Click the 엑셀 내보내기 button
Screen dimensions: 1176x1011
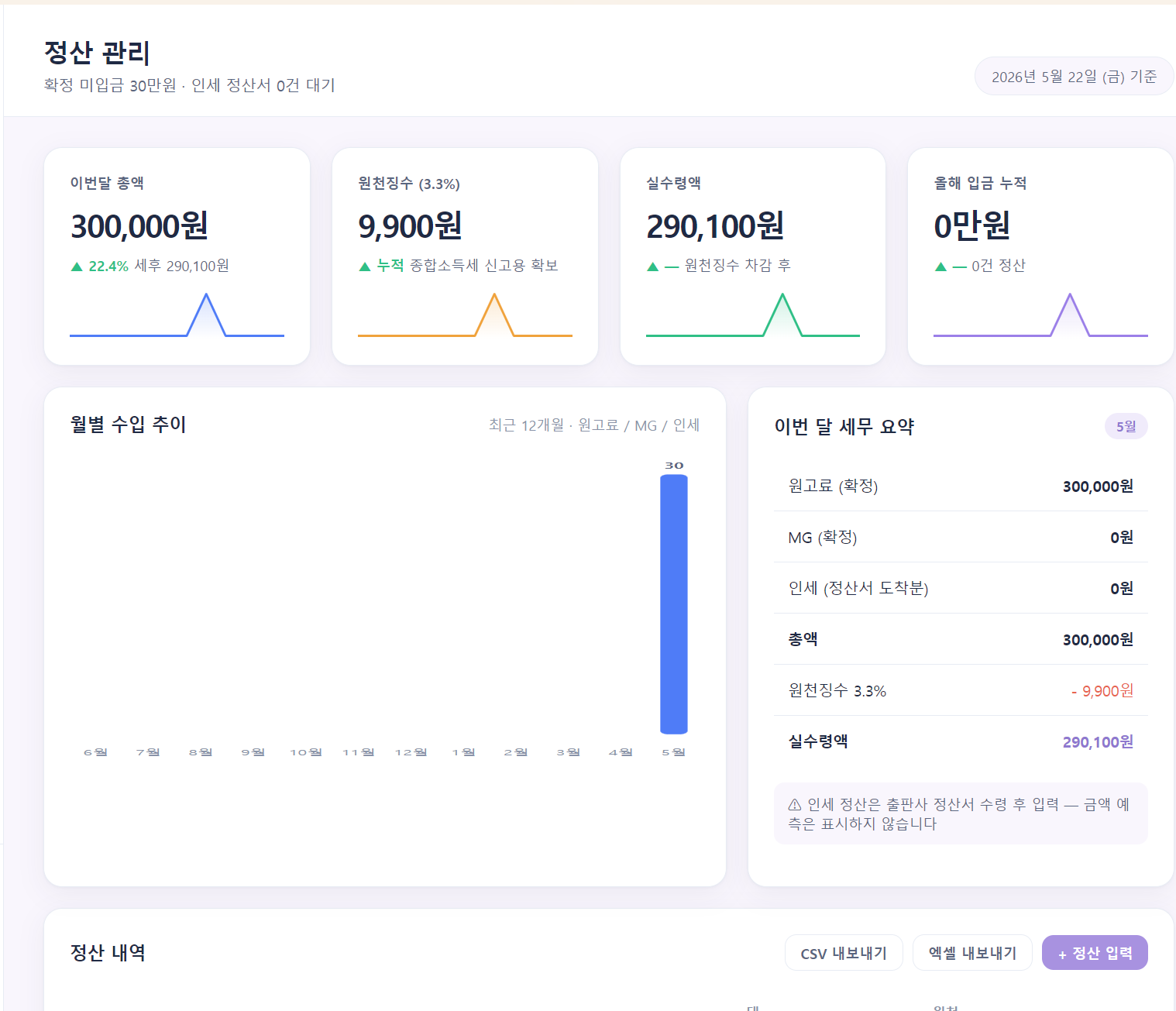click(x=972, y=953)
